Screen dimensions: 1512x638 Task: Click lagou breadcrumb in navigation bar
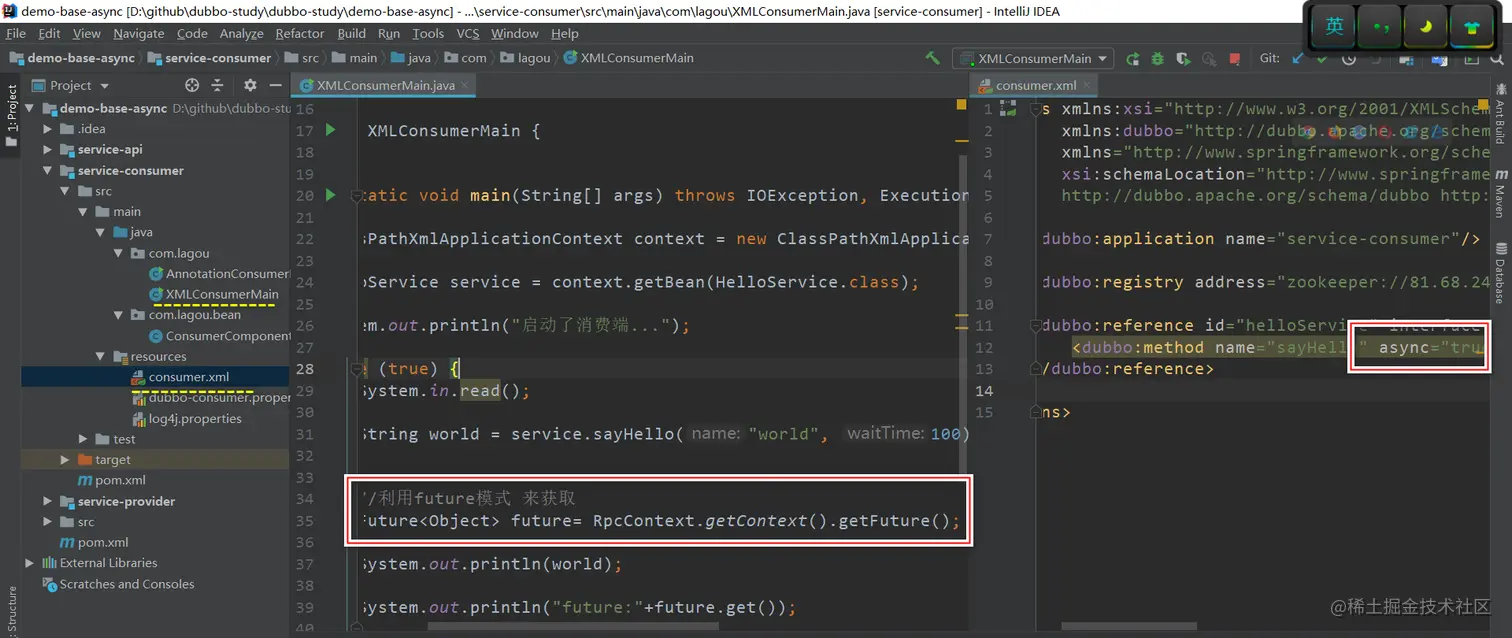(526, 58)
